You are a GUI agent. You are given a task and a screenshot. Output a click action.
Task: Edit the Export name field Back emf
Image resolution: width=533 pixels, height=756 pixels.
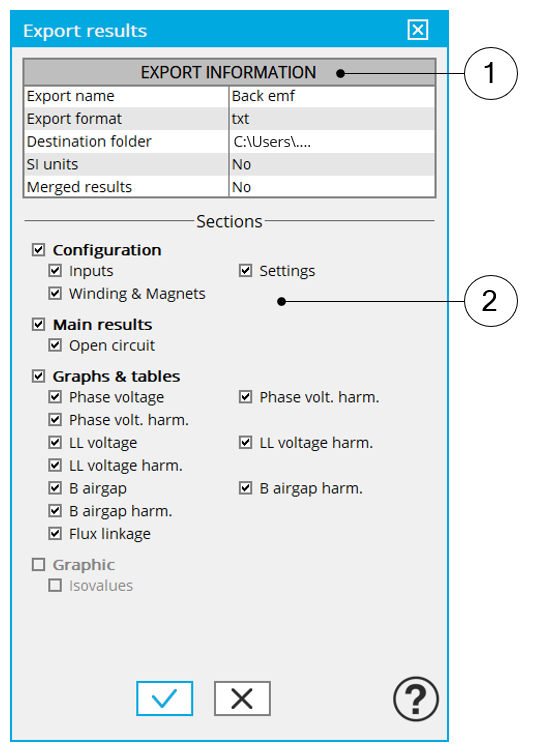click(332, 96)
